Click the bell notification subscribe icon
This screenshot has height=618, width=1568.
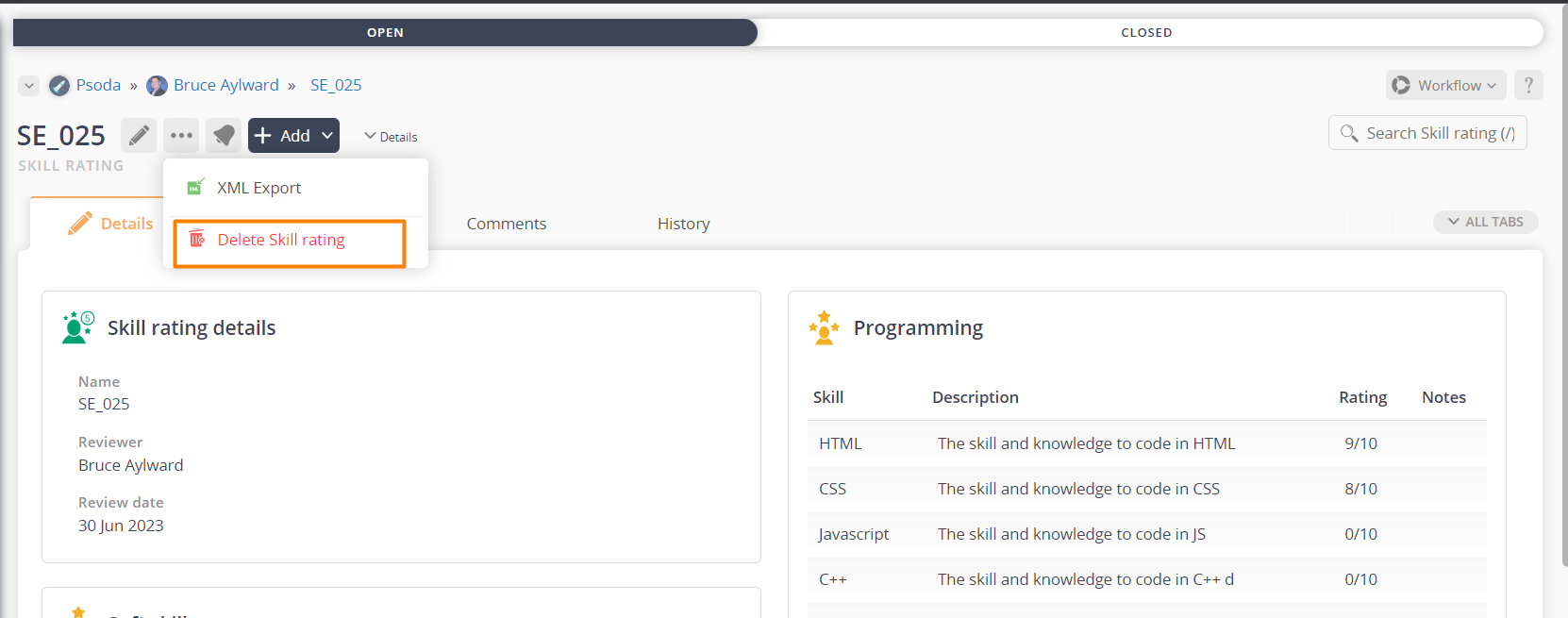224,135
